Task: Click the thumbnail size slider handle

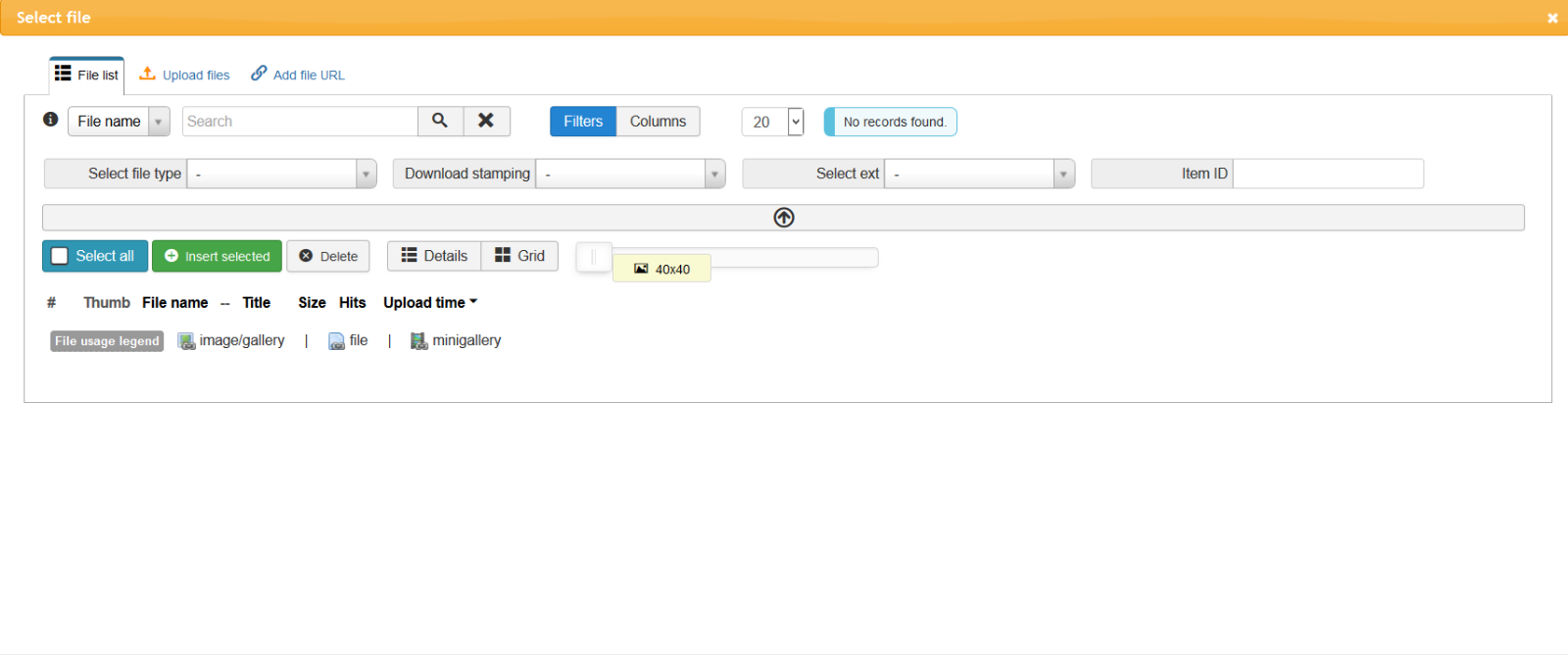Action: pyautogui.click(x=593, y=257)
